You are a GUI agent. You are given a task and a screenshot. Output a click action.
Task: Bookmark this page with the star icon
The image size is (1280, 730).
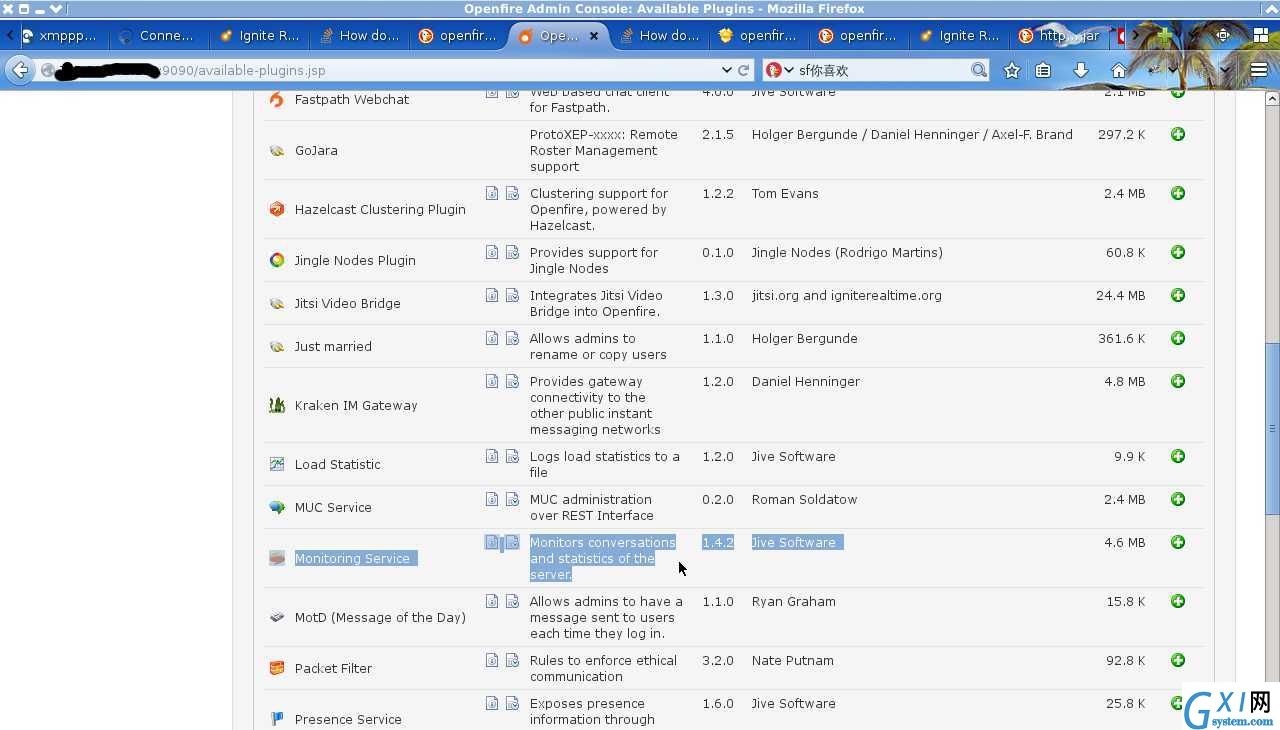[x=1012, y=70]
